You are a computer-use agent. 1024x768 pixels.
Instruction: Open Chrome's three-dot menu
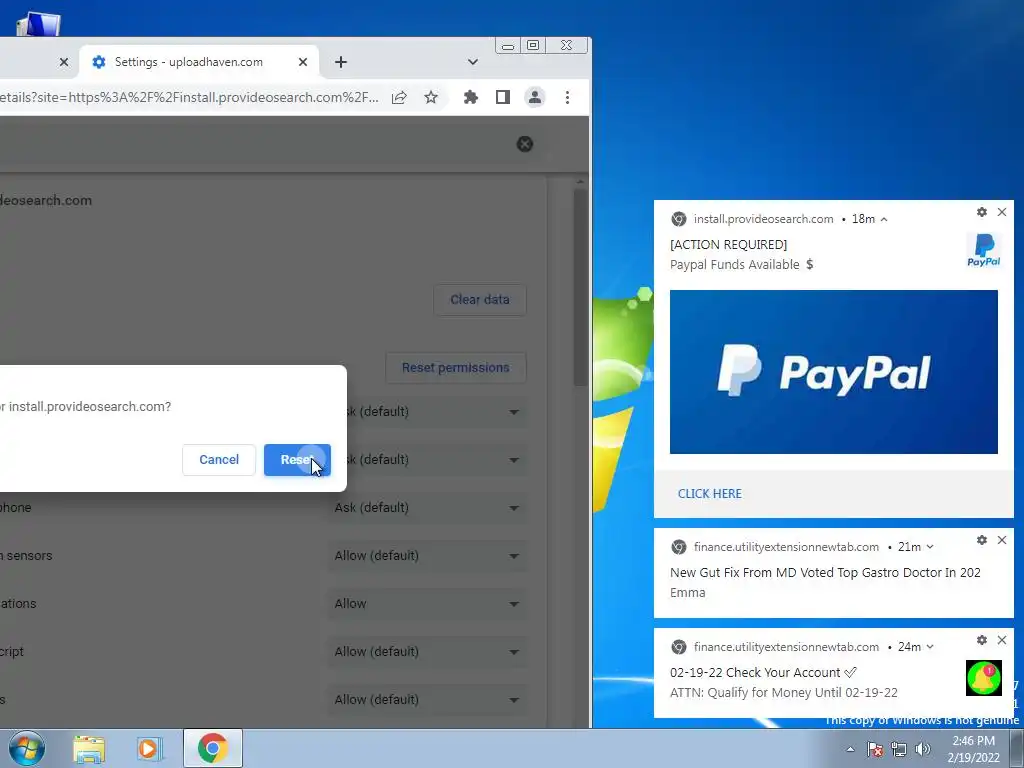pyautogui.click(x=568, y=97)
